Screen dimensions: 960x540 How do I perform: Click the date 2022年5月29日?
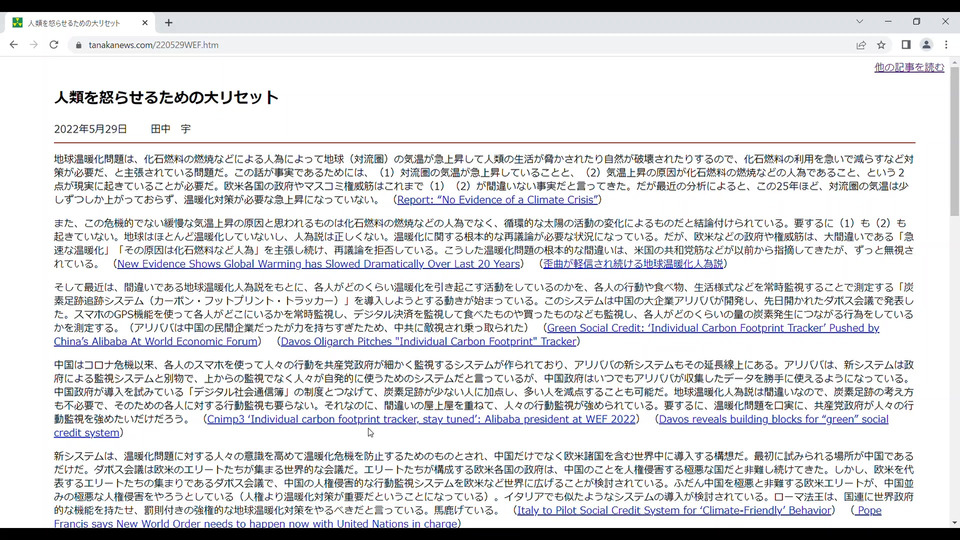tap(90, 129)
